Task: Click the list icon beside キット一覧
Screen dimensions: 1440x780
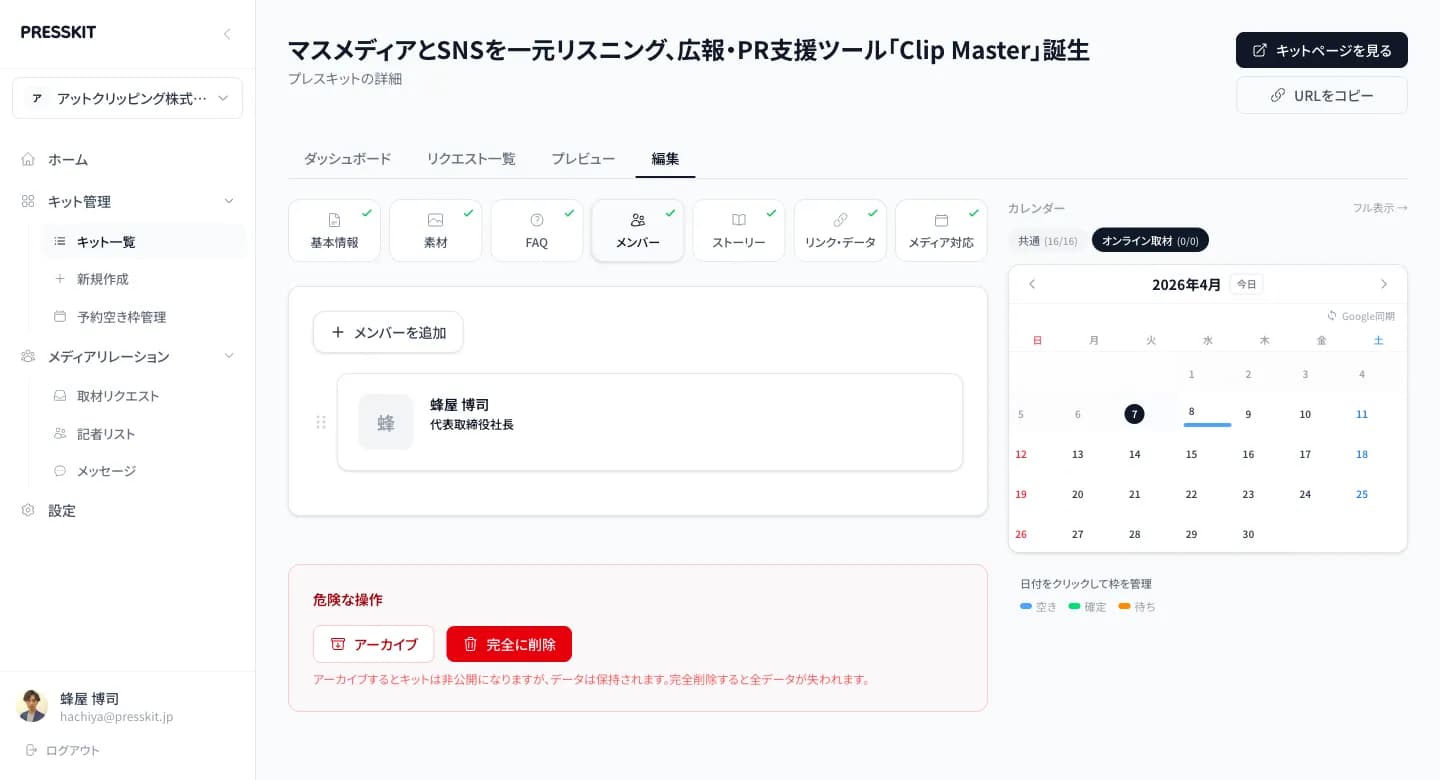Action: point(60,241)
